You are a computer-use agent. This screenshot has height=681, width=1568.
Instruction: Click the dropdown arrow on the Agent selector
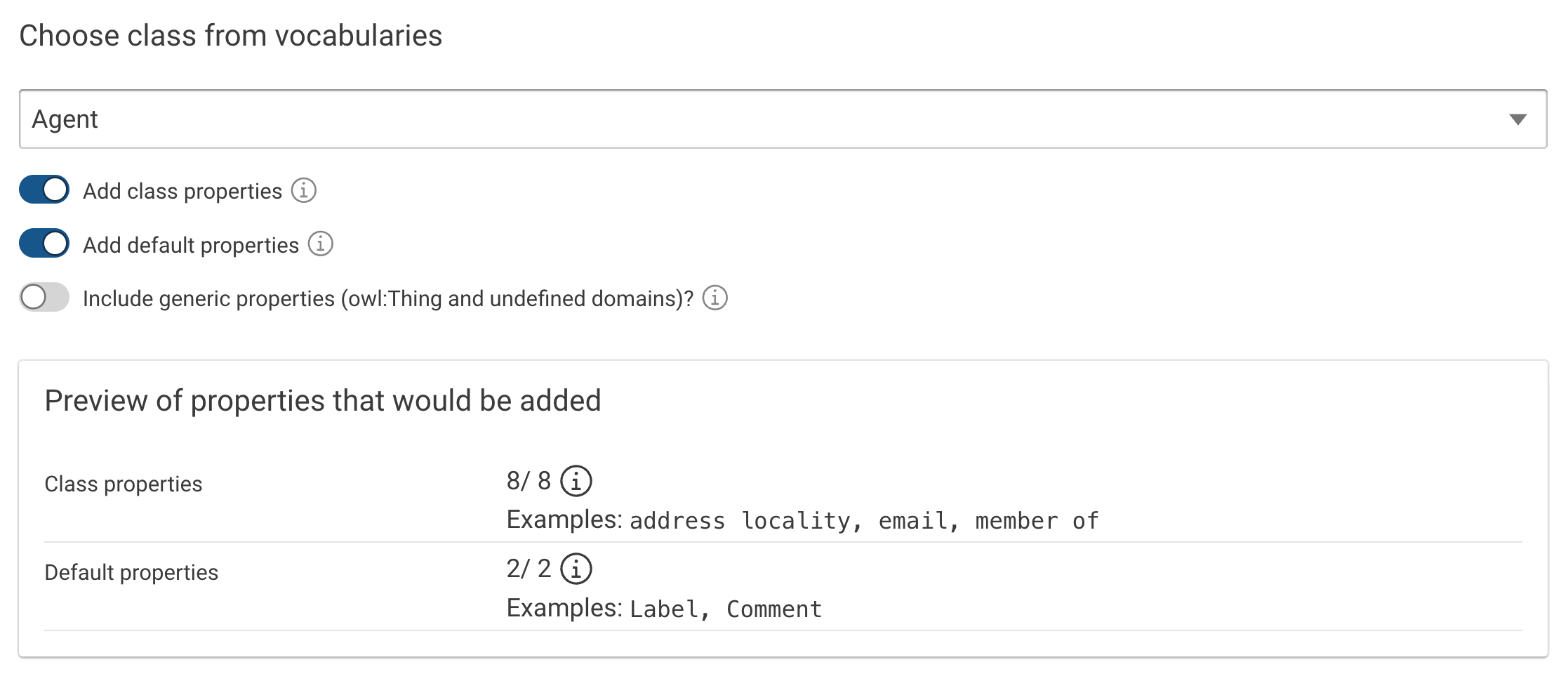coord(1517,119)
